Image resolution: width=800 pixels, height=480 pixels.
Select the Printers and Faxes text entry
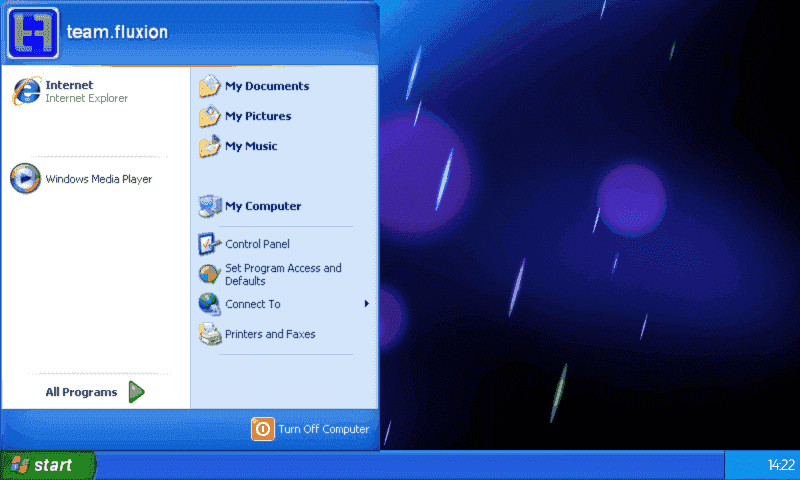point(270,334)
